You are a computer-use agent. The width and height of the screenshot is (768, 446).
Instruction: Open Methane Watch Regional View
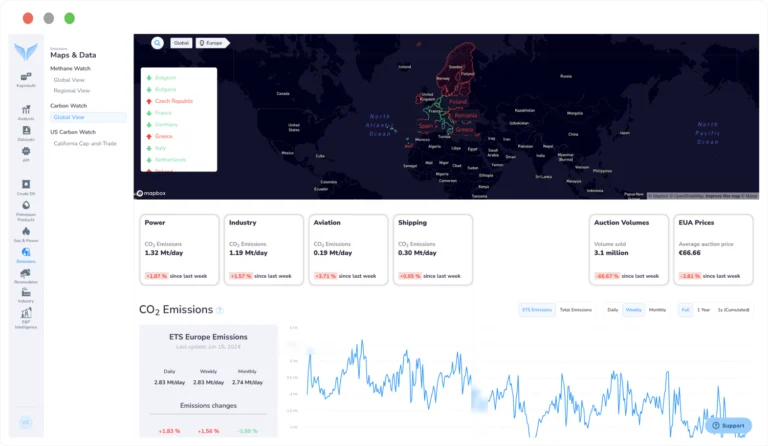coord(73,89)
